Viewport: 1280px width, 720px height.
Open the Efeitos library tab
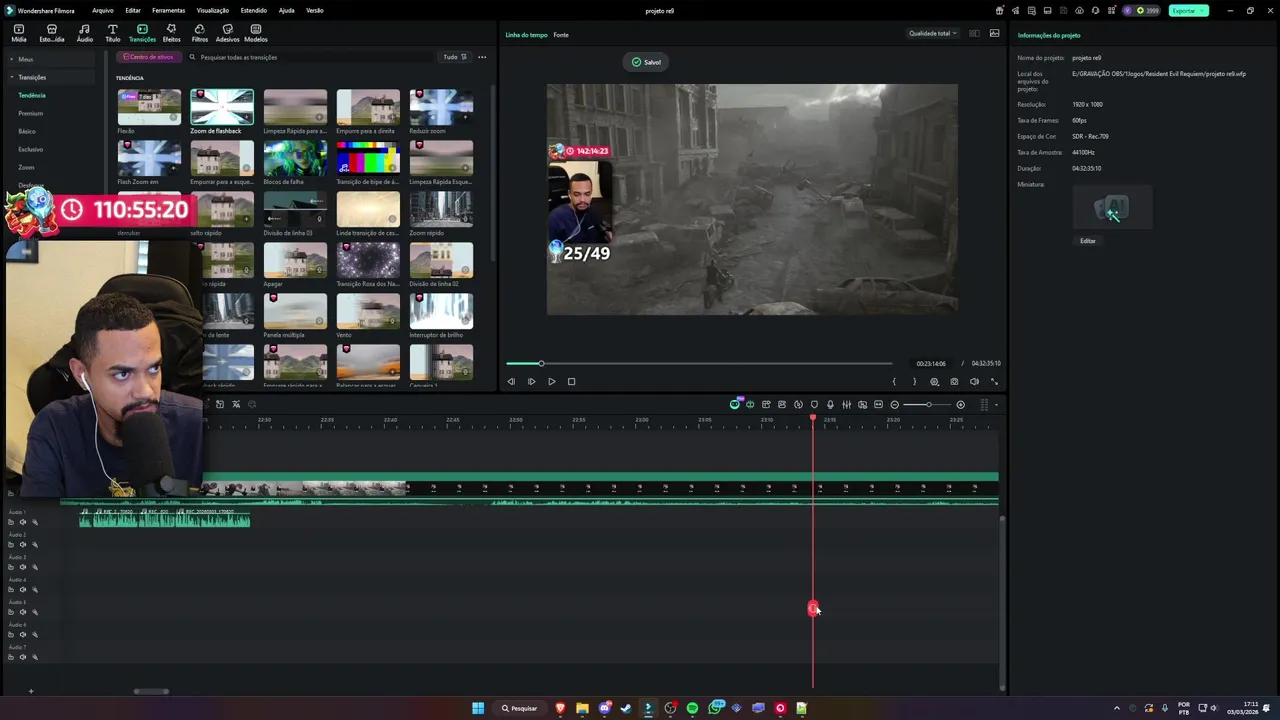tap(172, 33)
